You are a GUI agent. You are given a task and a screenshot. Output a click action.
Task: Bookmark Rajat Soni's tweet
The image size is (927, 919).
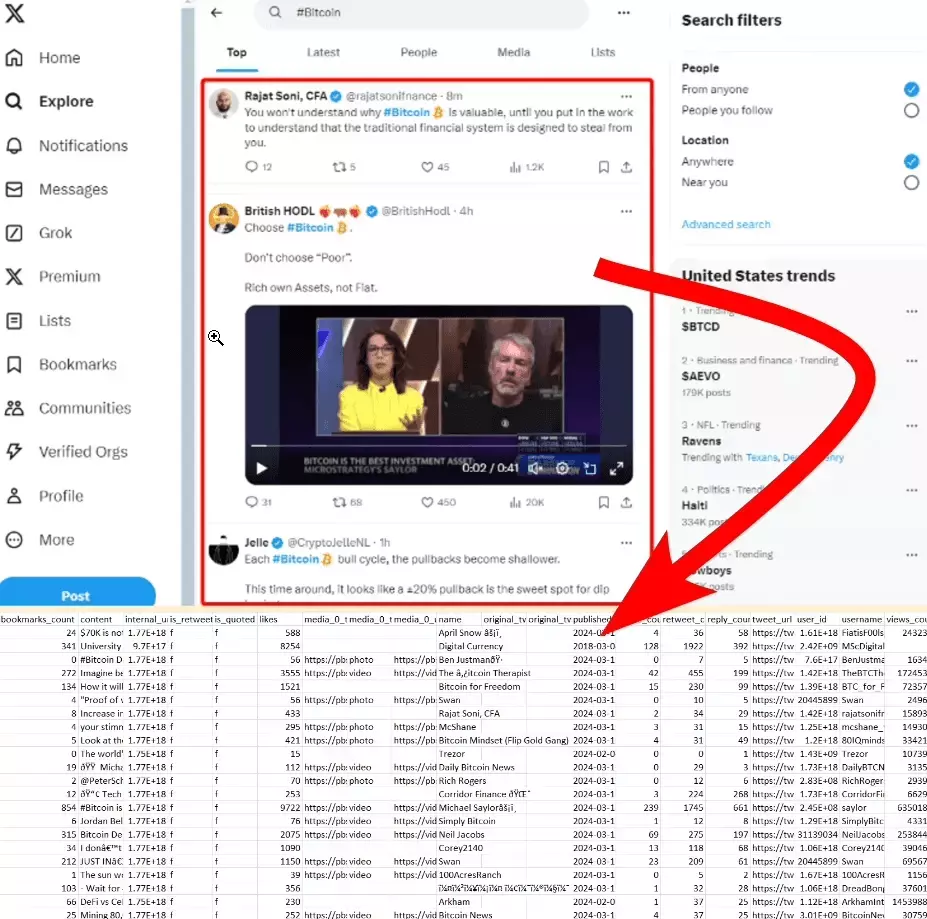603,168
